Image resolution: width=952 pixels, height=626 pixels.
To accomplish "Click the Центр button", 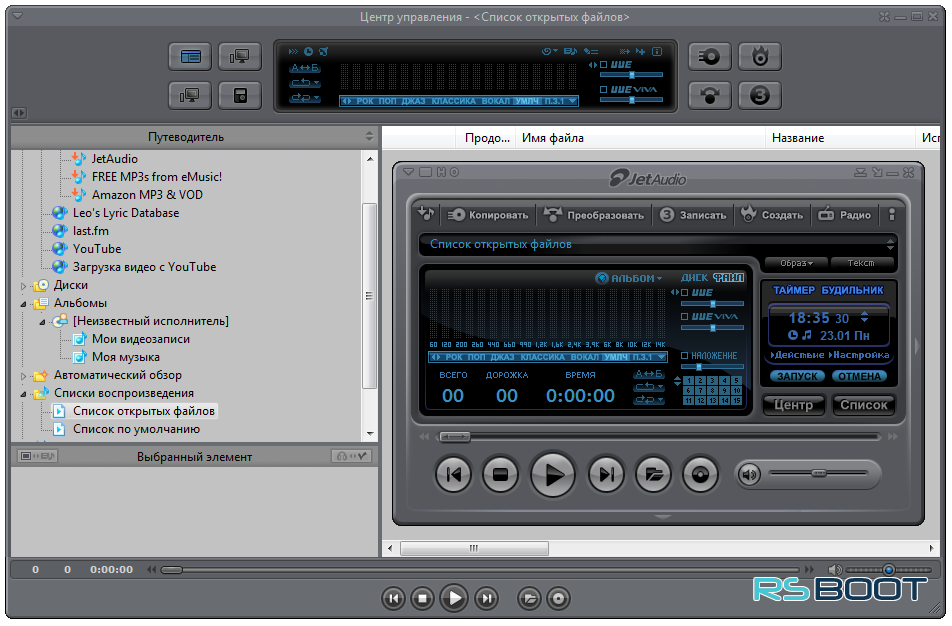I will pos(793,405).
